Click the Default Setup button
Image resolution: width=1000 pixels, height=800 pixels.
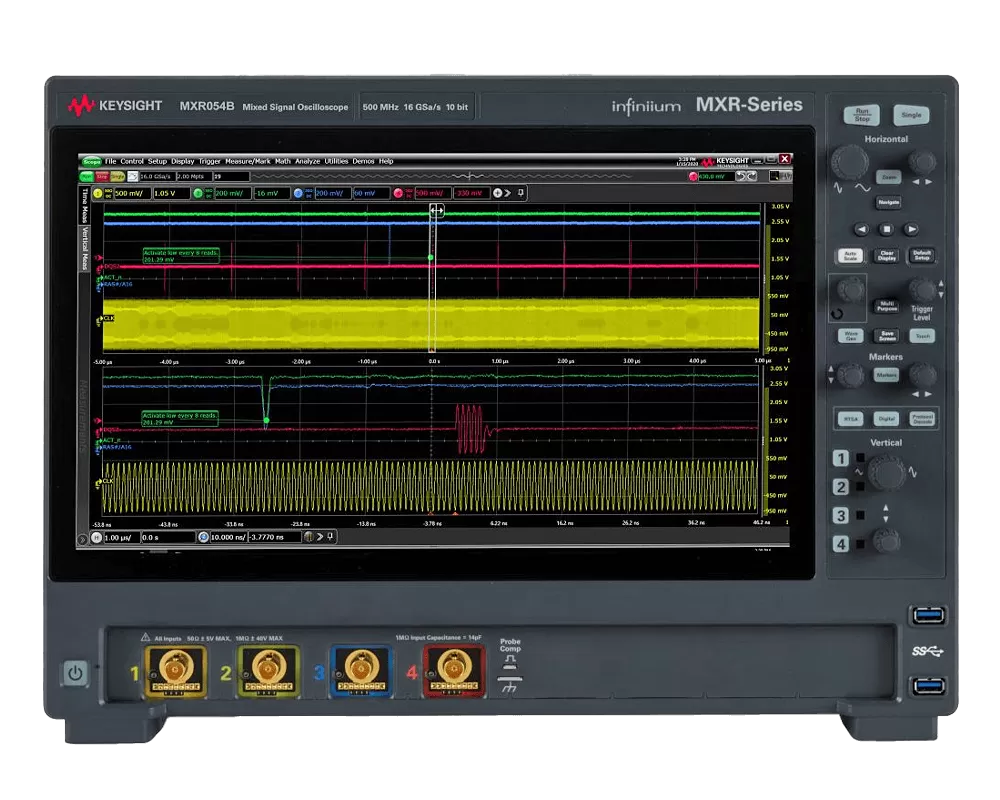[922, 256]
